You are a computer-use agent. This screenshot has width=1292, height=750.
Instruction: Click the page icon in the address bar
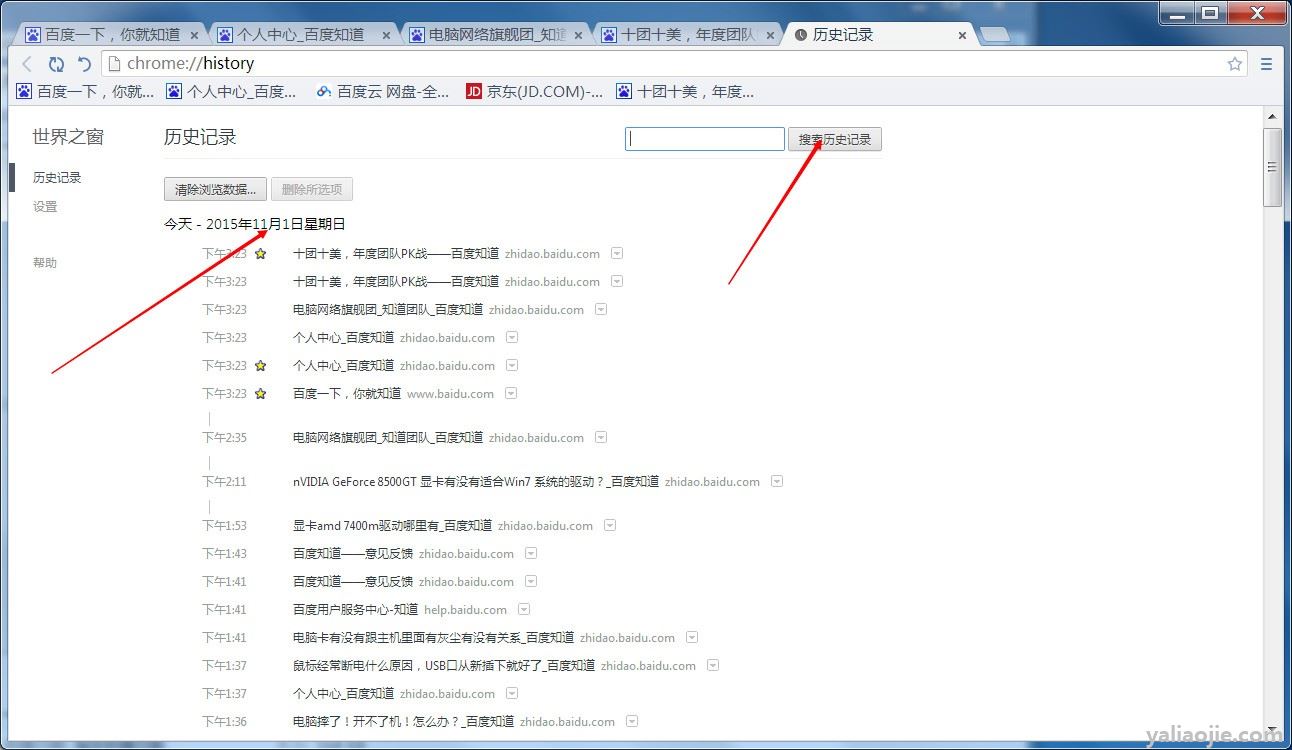[x=114, y=64]
